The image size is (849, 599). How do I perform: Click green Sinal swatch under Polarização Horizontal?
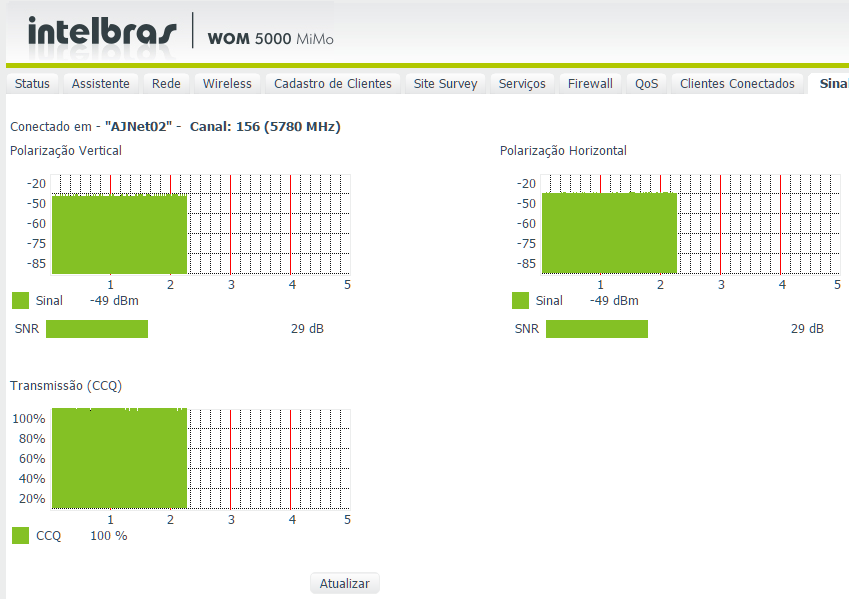click(520, 301)
